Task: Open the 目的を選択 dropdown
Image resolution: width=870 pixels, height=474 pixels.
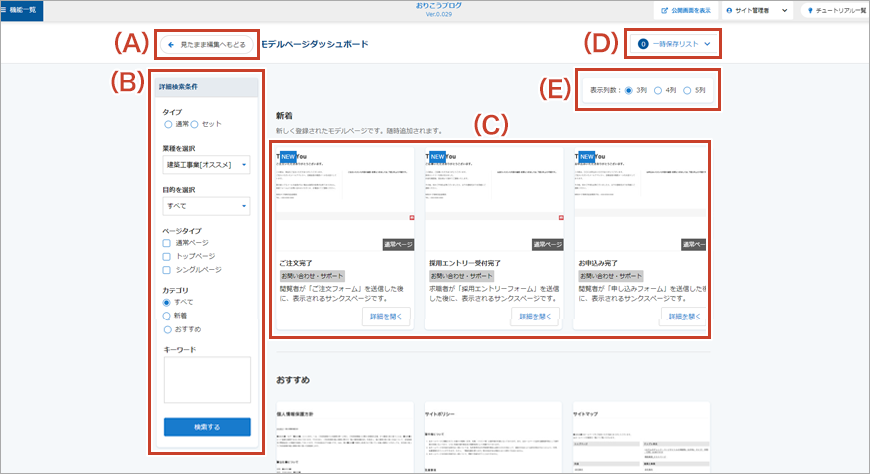Action: tap(206, 206)
